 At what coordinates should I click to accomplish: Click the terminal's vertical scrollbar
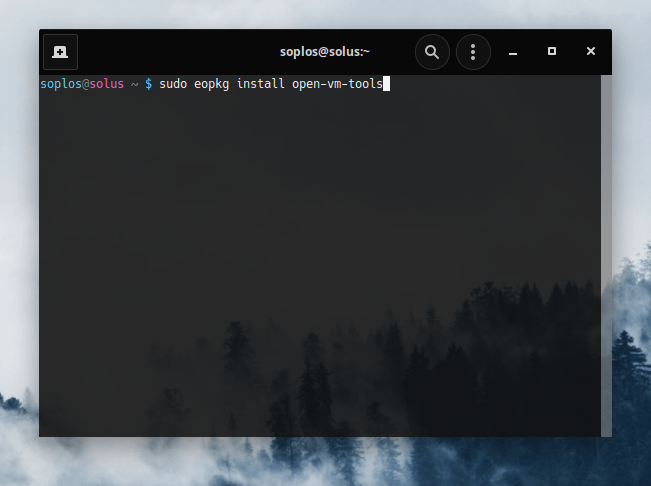pos(606,256)
